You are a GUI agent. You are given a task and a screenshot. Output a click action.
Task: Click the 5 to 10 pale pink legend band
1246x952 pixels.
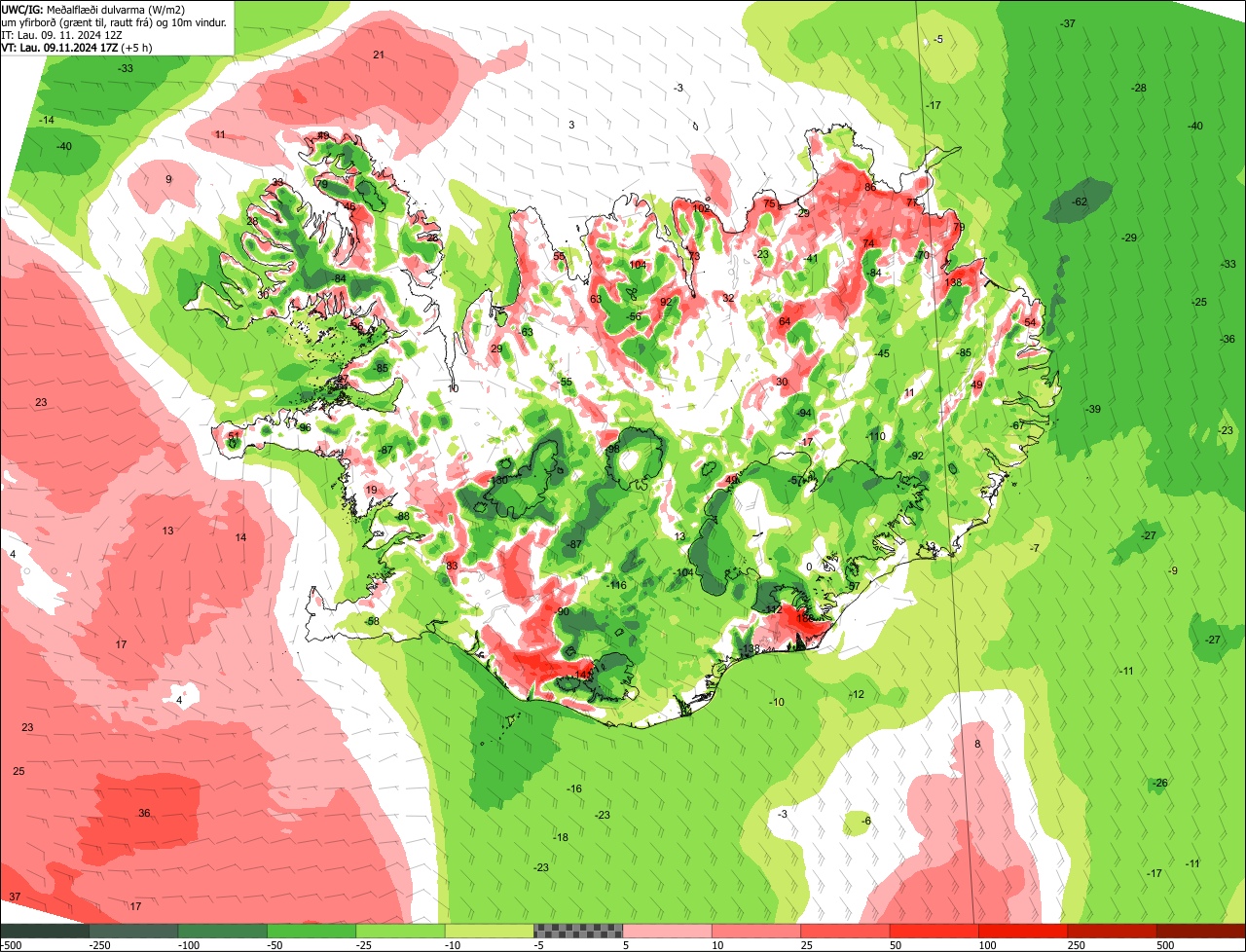click(x=667, y=931)
